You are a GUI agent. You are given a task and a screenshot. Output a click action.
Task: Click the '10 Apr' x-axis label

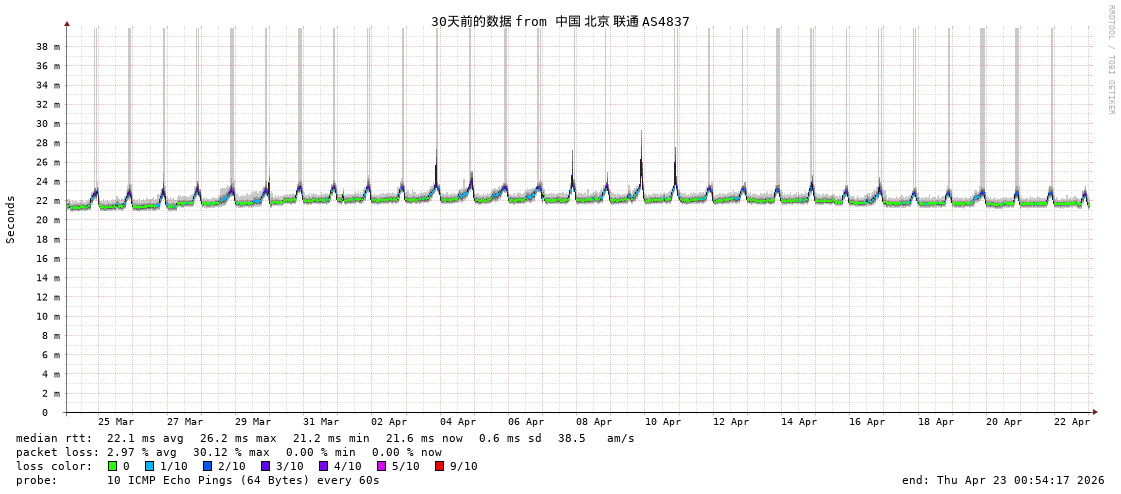click(663, 423)
